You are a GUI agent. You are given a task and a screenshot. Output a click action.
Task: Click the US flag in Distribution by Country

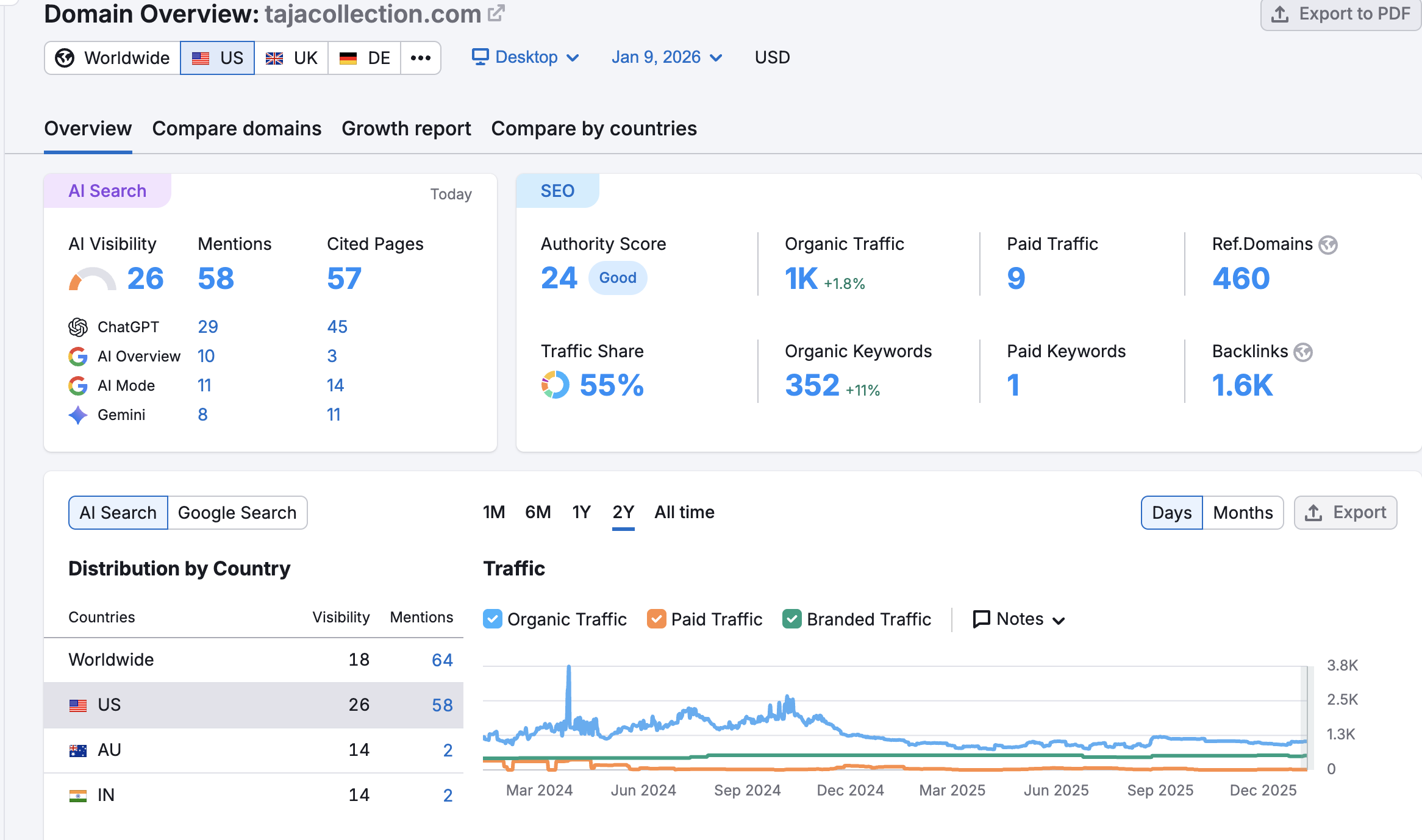78,705
